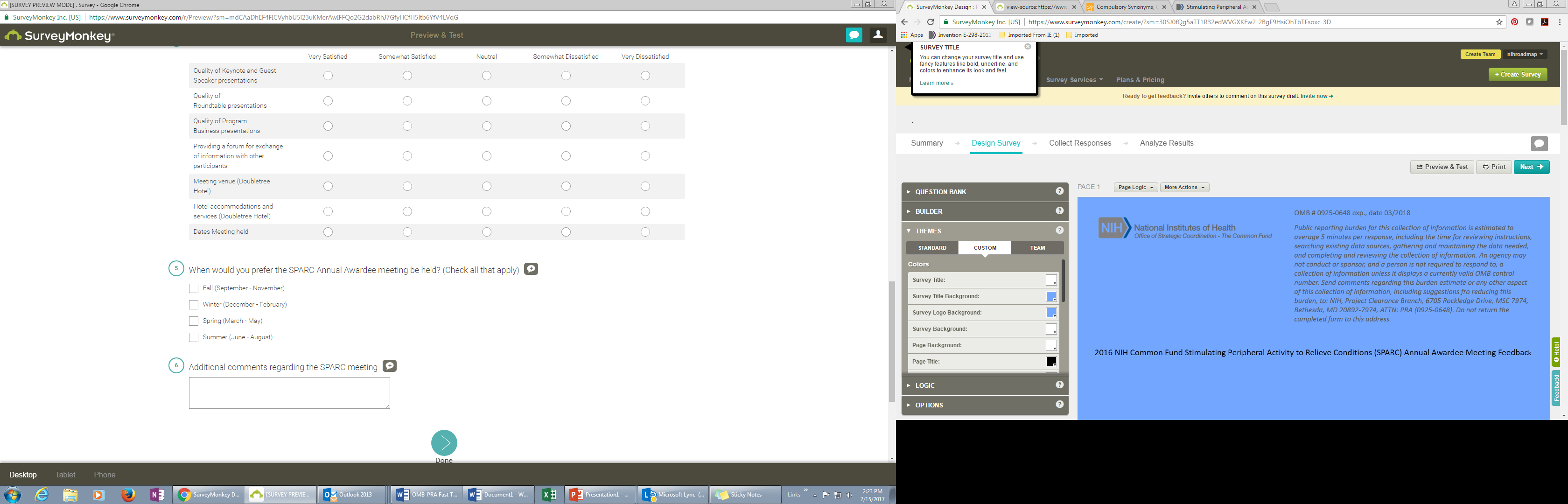Viewport: 1568px width, 504px height.
Task: Select Very Satisfied for Dates Meeting held
Action: pos(328,232)
